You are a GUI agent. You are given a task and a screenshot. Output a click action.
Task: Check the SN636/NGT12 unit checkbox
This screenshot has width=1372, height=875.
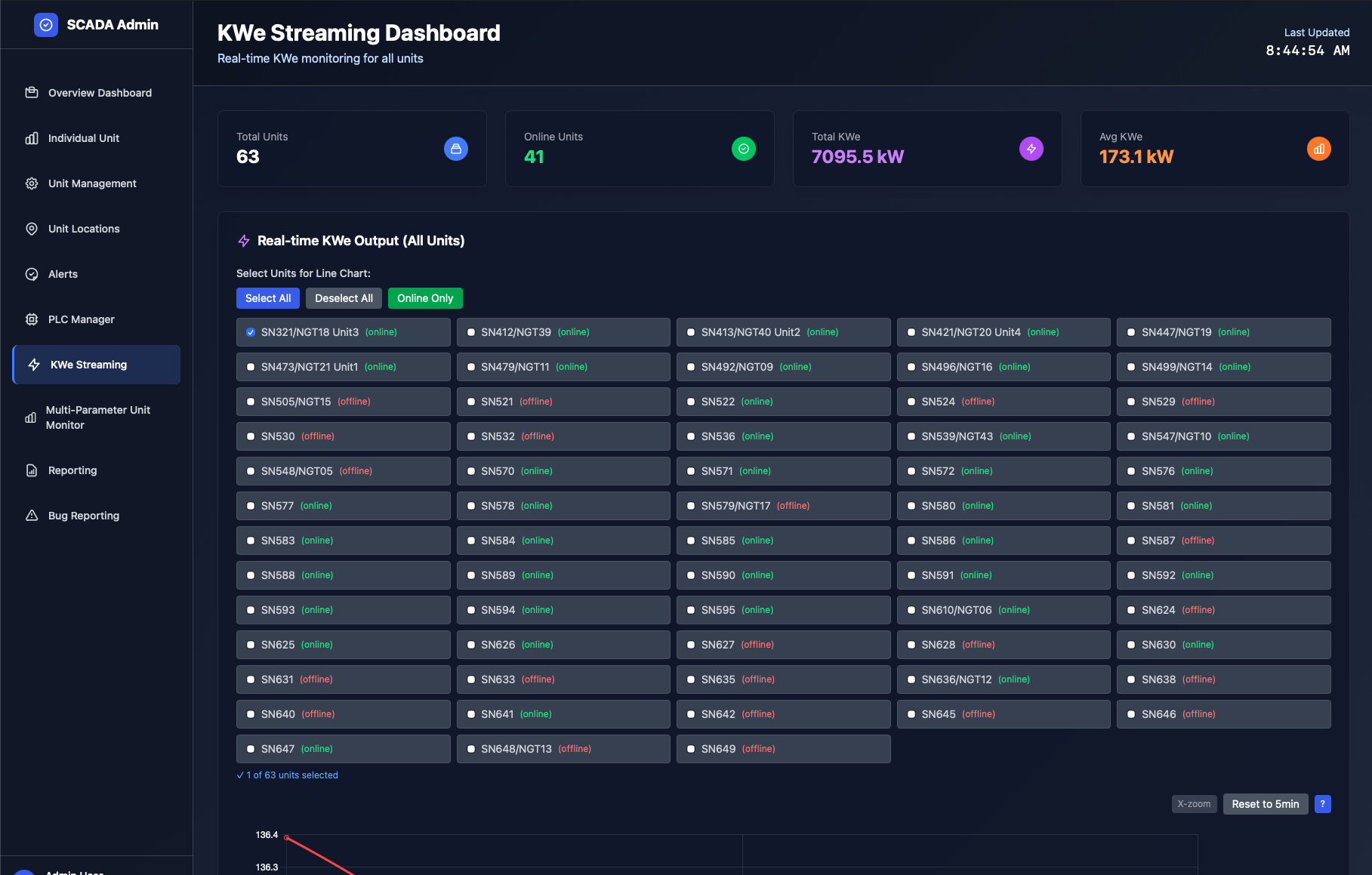click(x=911, y=679)
